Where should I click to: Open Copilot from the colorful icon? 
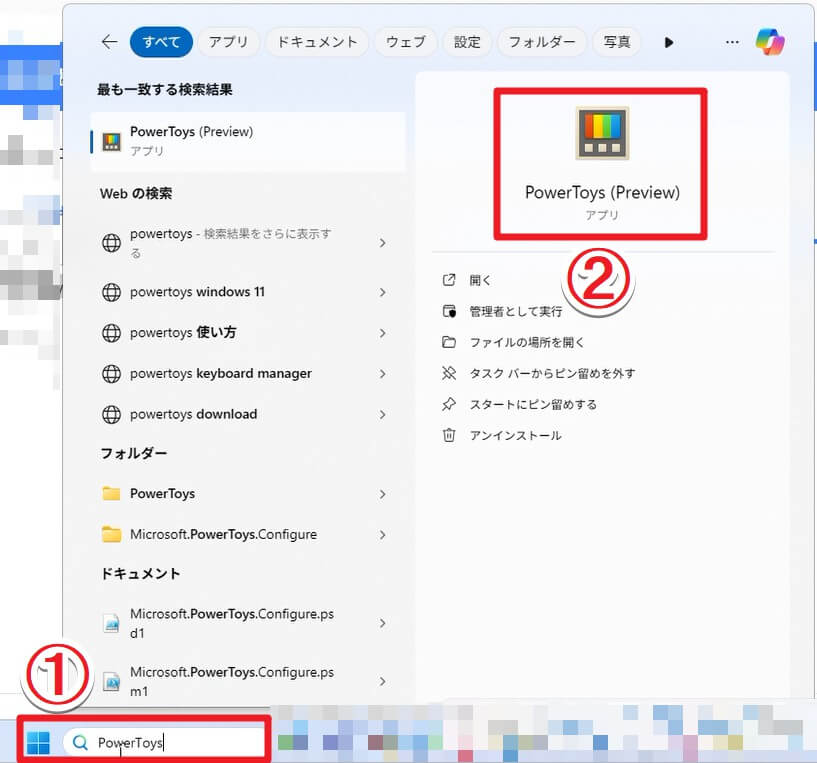(x=770, y=42)
